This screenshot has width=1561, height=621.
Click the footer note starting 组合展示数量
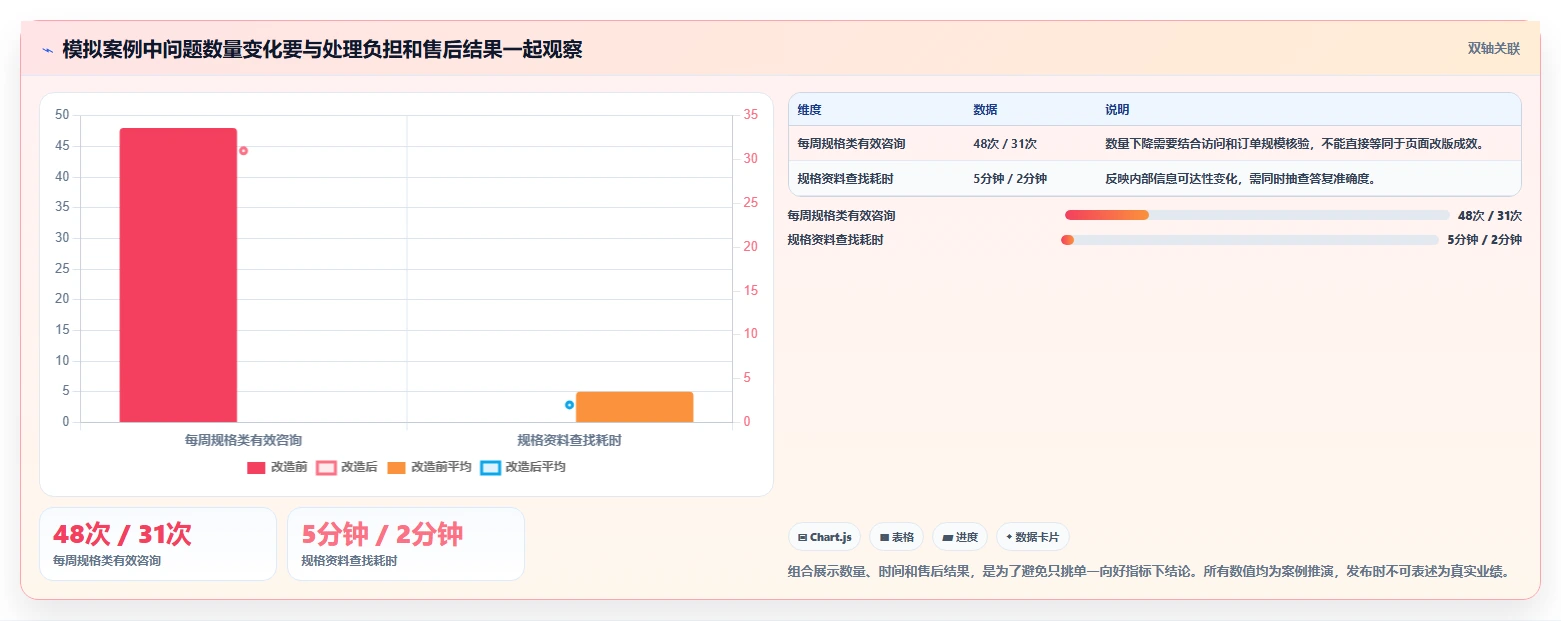(1148, 572)
